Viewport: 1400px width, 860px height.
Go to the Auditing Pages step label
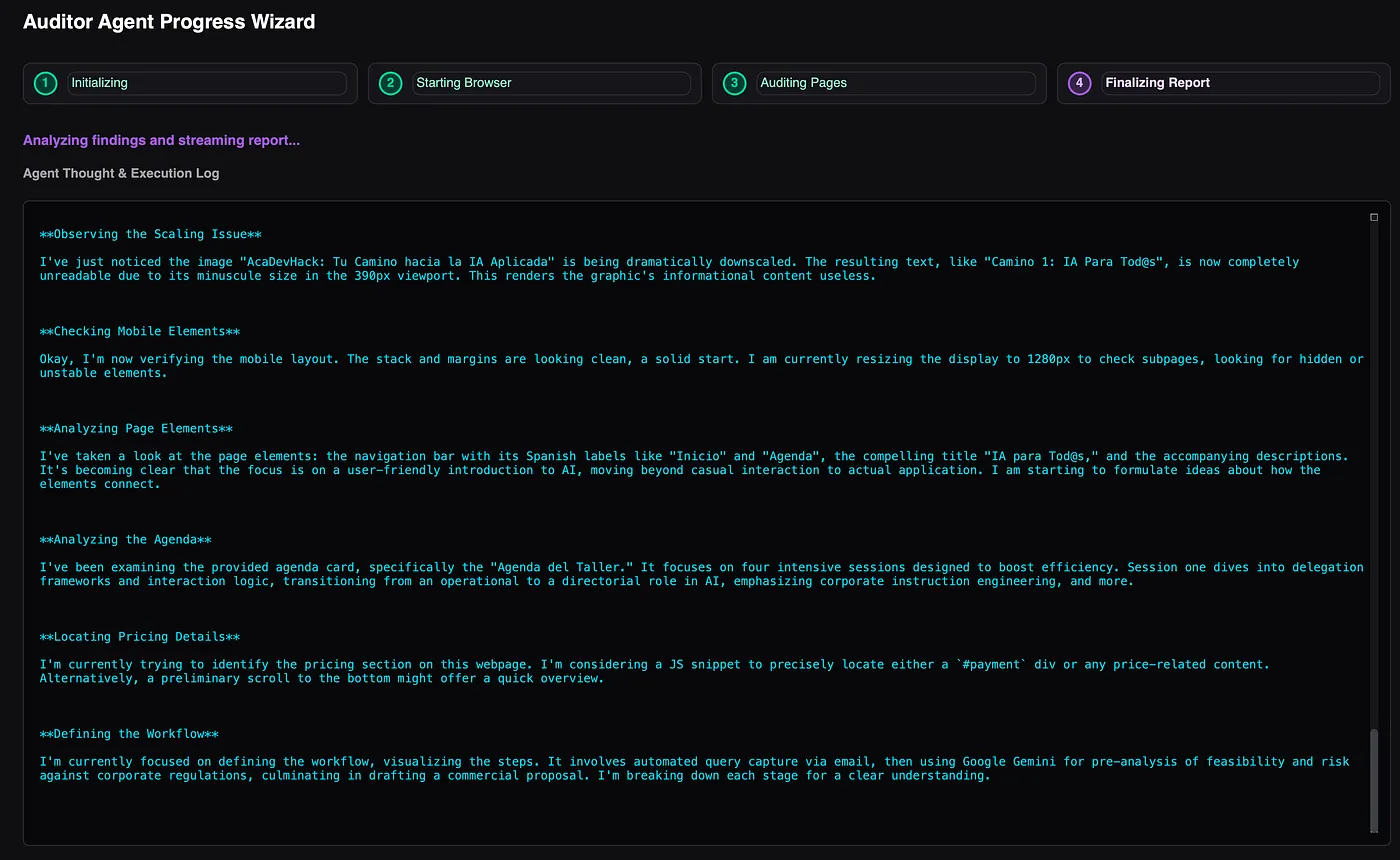coord(896,83)
